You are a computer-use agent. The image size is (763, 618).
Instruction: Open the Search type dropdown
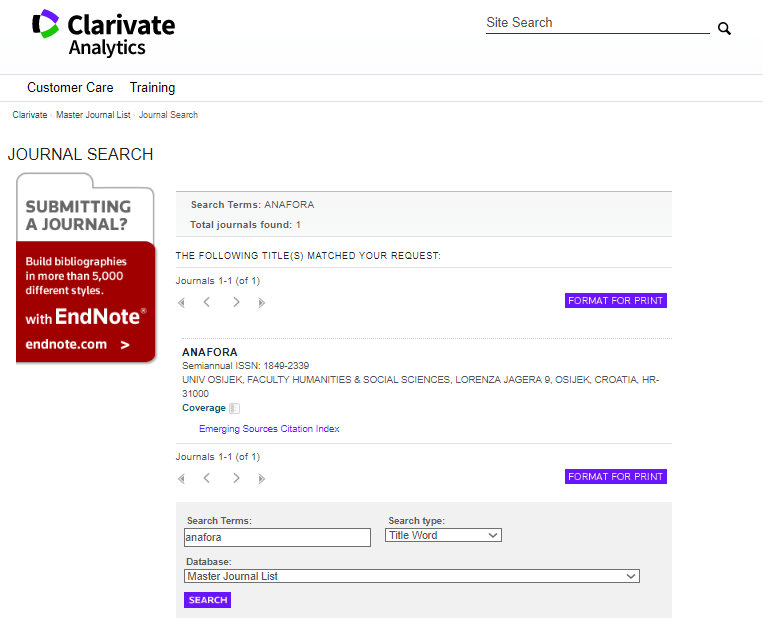(443, 535)
